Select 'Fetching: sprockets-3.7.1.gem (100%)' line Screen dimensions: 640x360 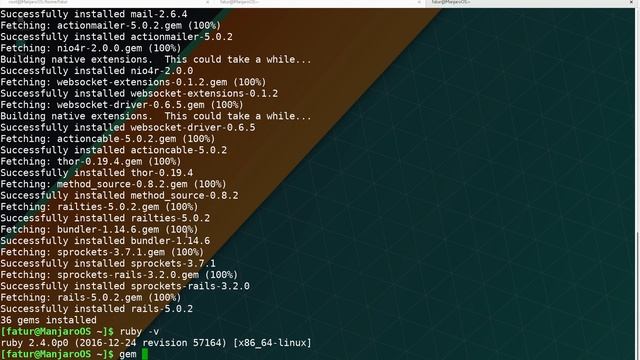(102, 252)
